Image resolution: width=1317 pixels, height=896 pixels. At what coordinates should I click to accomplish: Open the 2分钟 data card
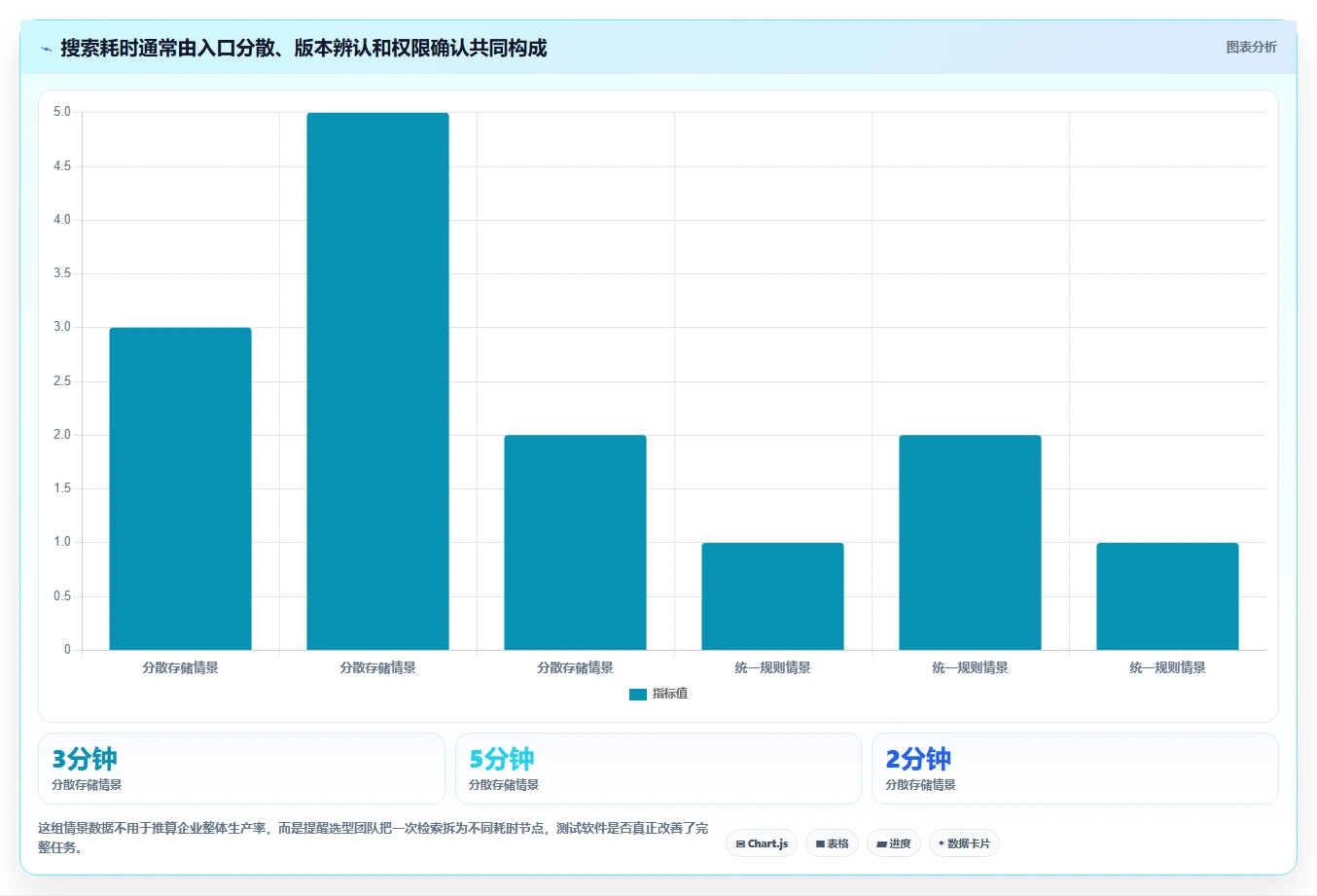1075,769
